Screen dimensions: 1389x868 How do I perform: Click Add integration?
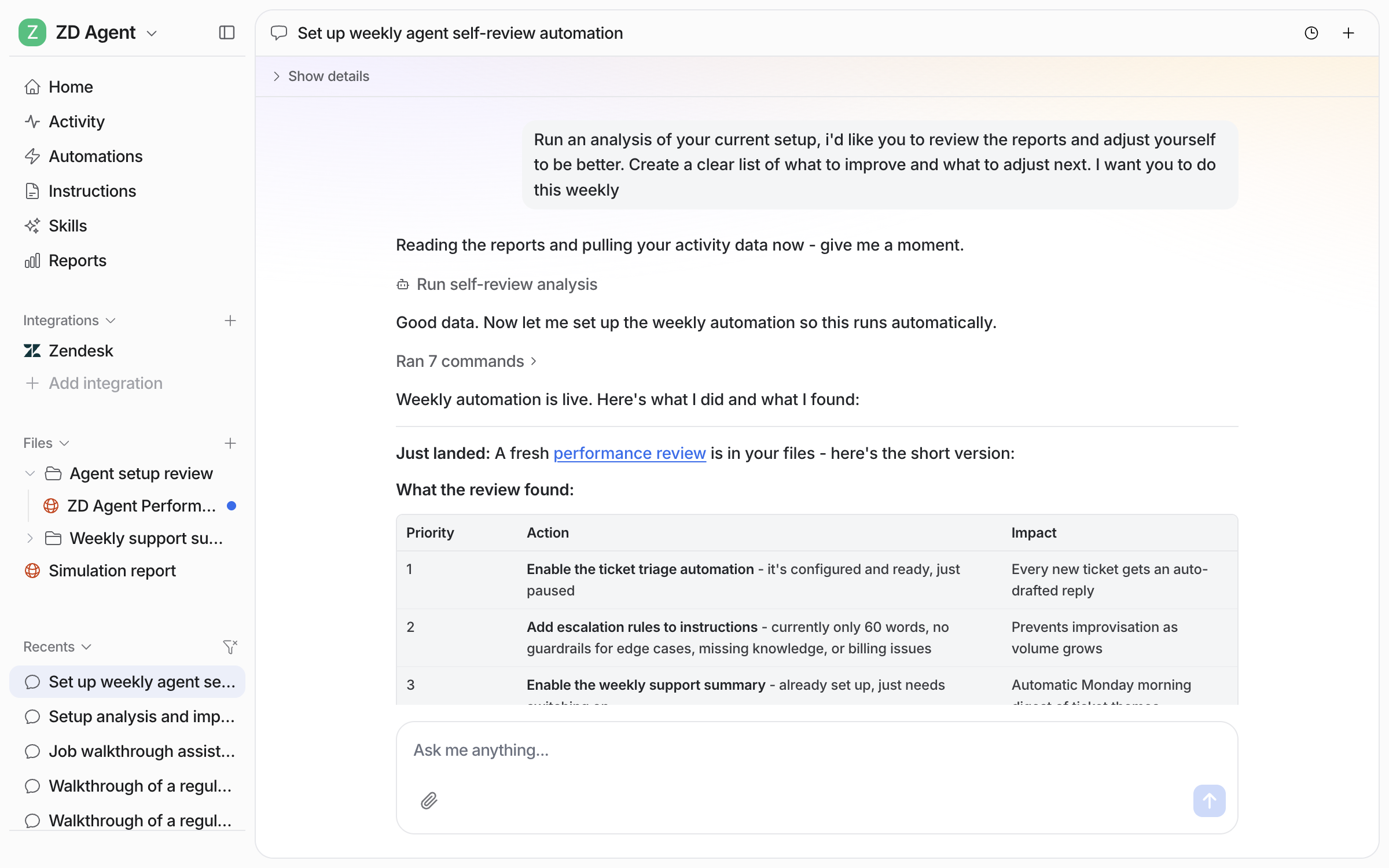click(94, 383)
